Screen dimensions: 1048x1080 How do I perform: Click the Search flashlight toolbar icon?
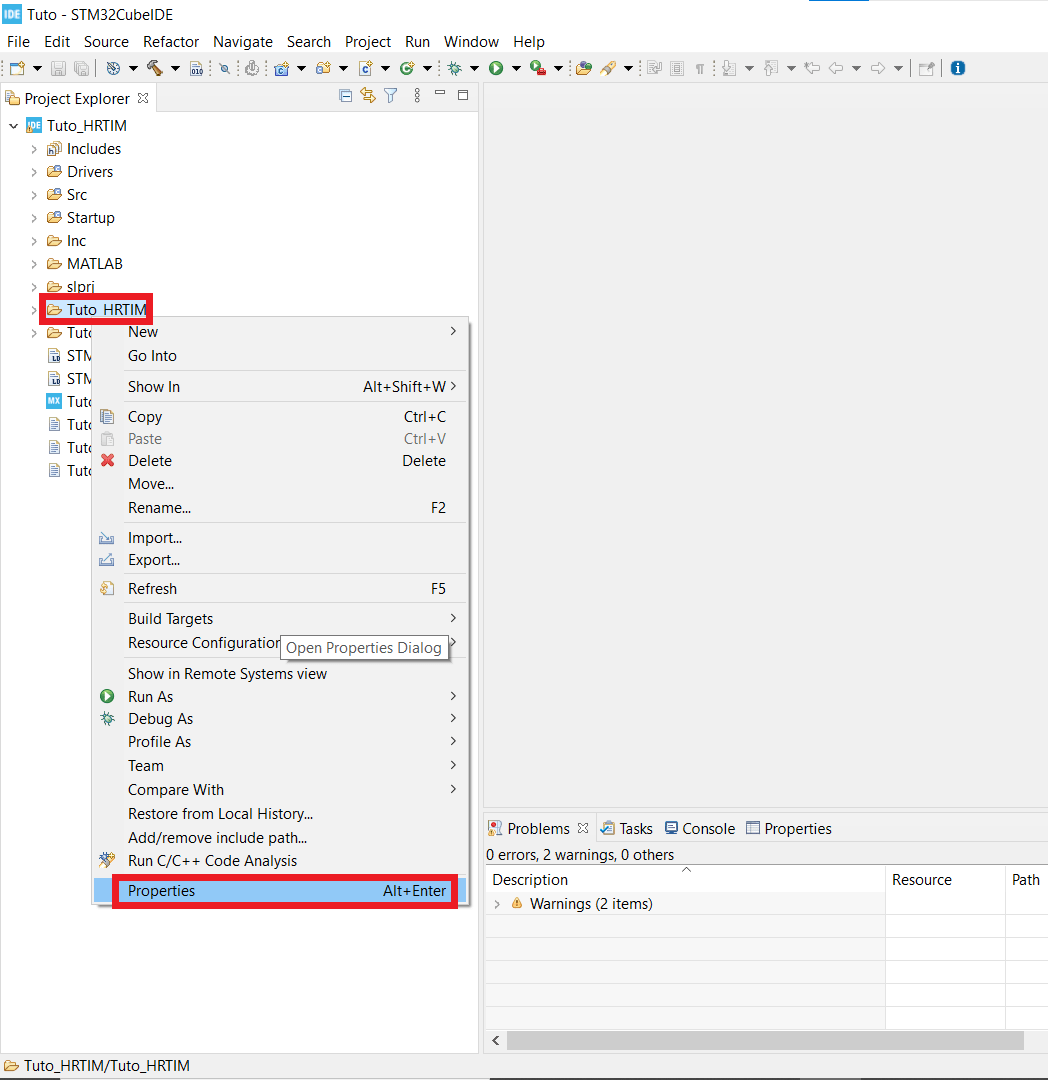tap(608, 68)
